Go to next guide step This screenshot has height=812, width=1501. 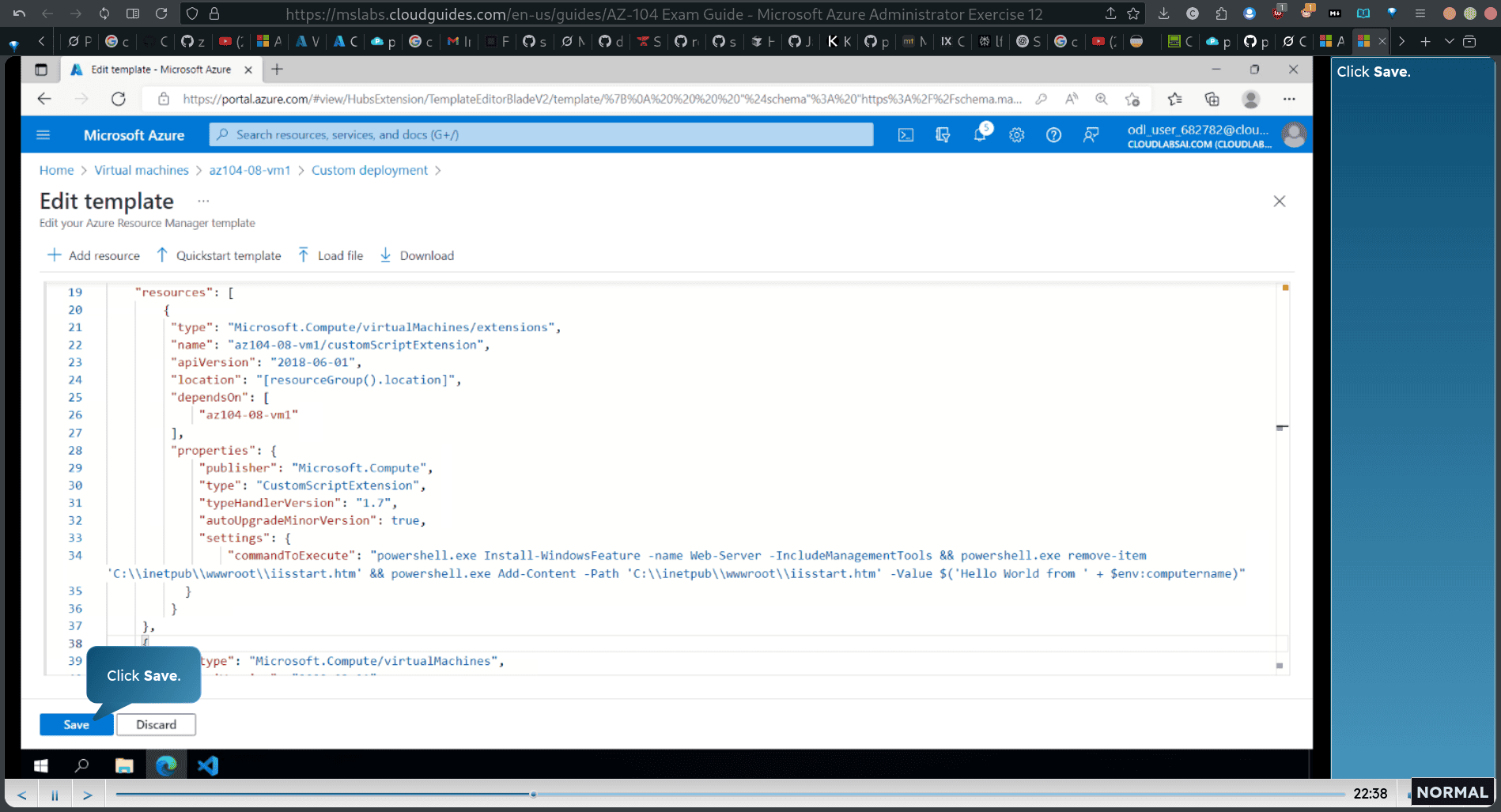(x=88, y=795)
